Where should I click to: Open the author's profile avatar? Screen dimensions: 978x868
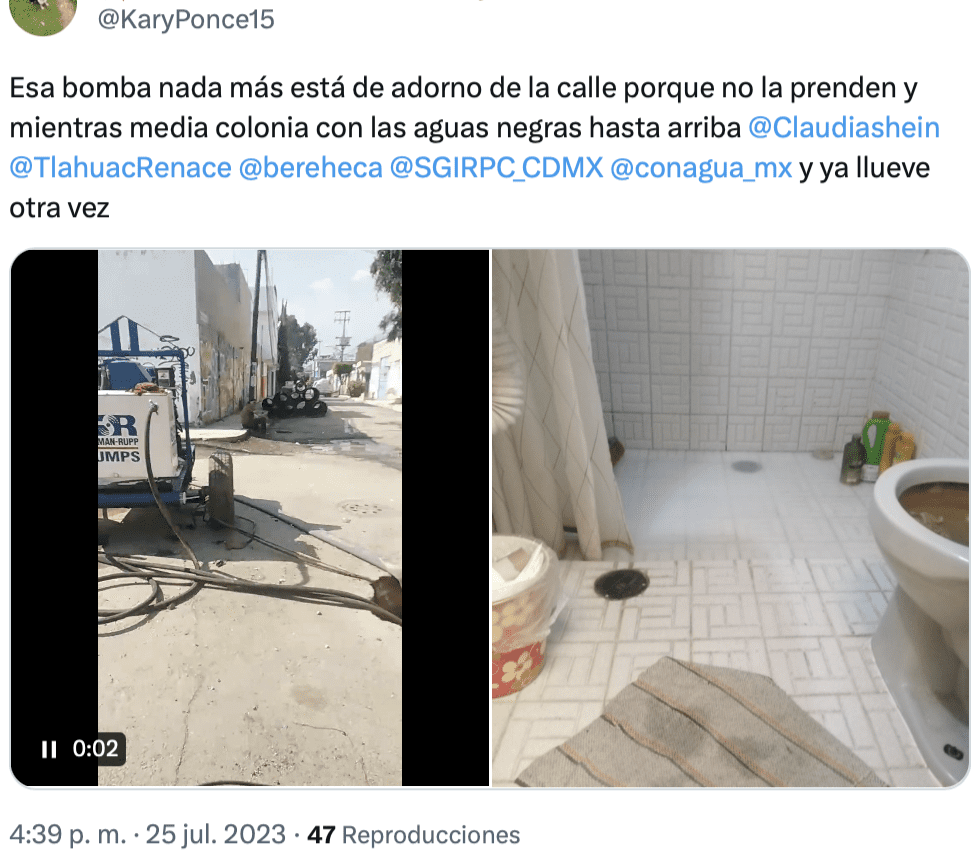pyautogui.click(x=44, y=12)
